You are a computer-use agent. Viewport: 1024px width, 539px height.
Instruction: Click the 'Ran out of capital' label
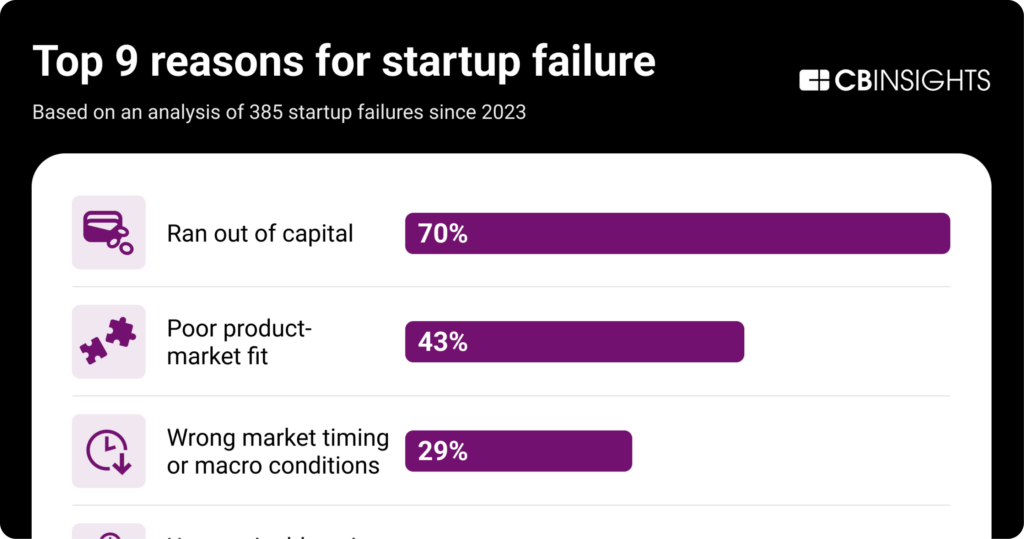(x=260, y=233)
